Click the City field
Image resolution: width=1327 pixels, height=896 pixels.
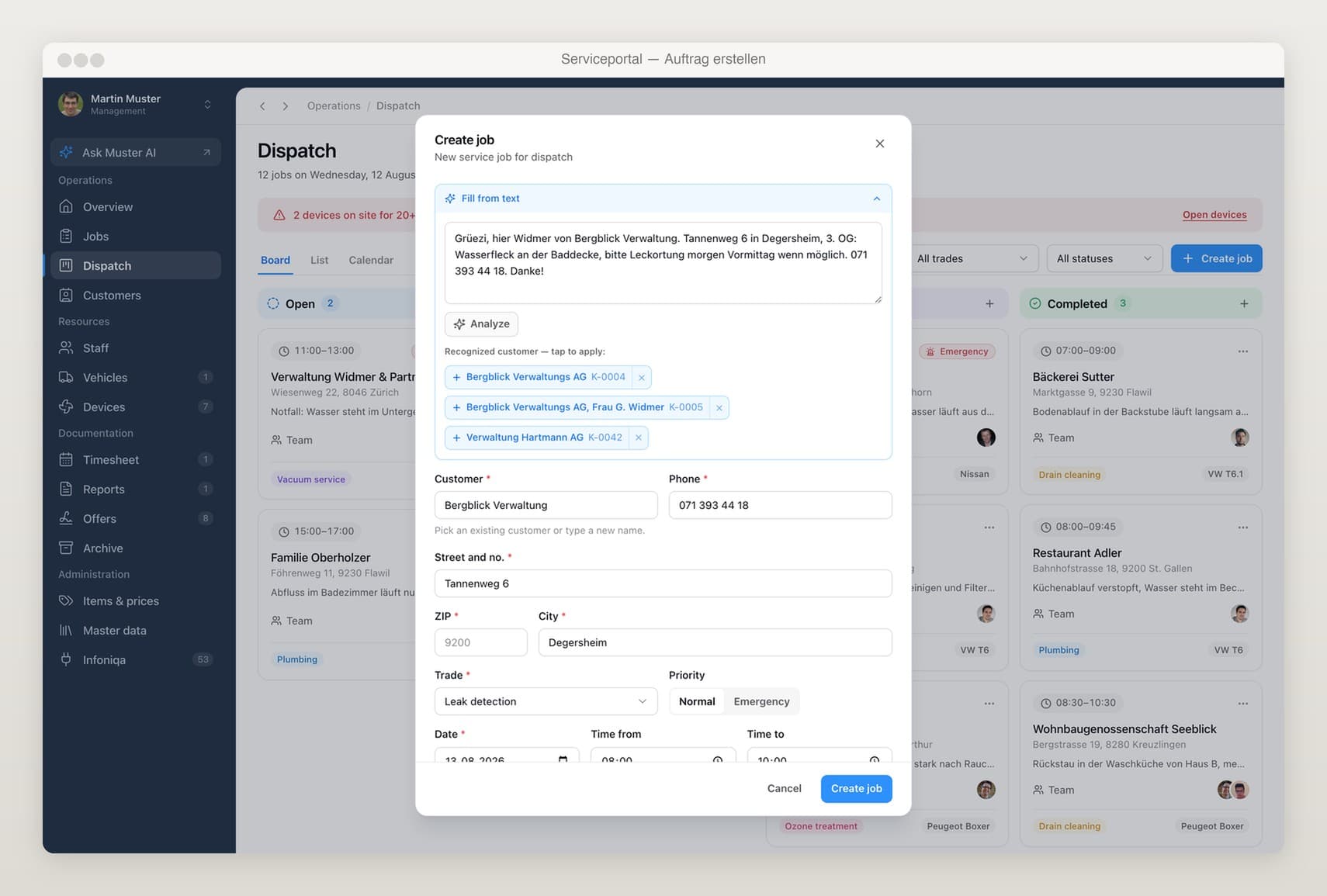(715, 642)
